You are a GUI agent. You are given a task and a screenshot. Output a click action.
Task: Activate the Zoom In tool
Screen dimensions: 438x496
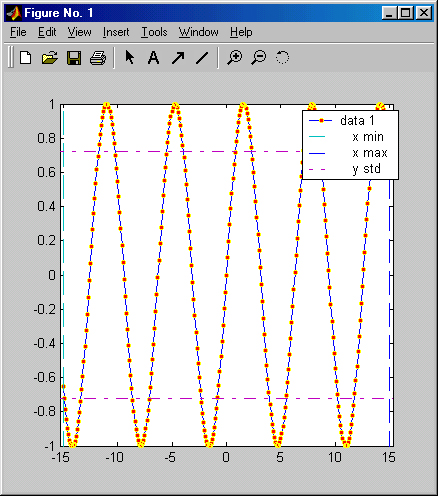pyautogui.click(x=234, y=58)
